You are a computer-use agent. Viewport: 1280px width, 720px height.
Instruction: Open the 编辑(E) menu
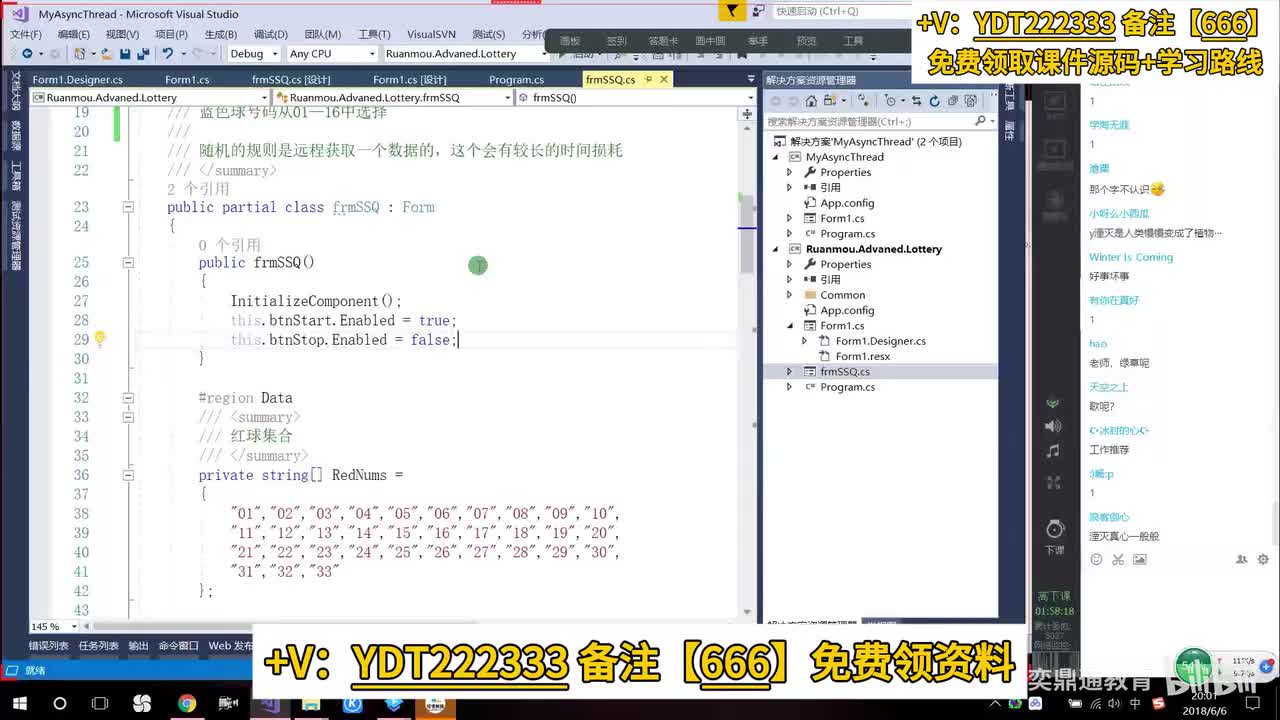coord(74,34)
